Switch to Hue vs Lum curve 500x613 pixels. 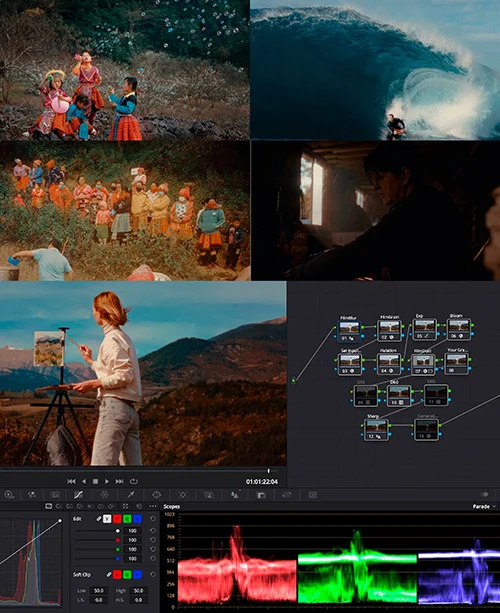point(80,506)
